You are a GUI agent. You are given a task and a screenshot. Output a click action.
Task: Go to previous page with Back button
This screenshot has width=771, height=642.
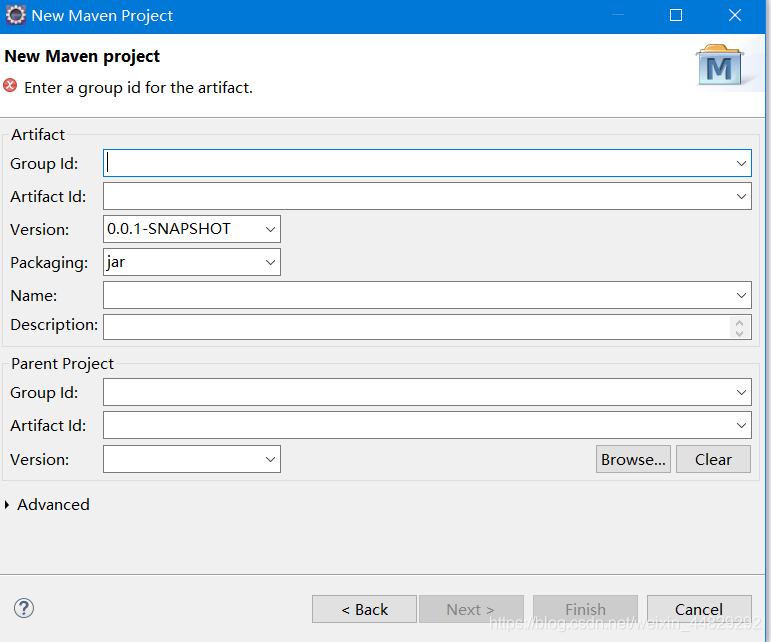[364, 609]
